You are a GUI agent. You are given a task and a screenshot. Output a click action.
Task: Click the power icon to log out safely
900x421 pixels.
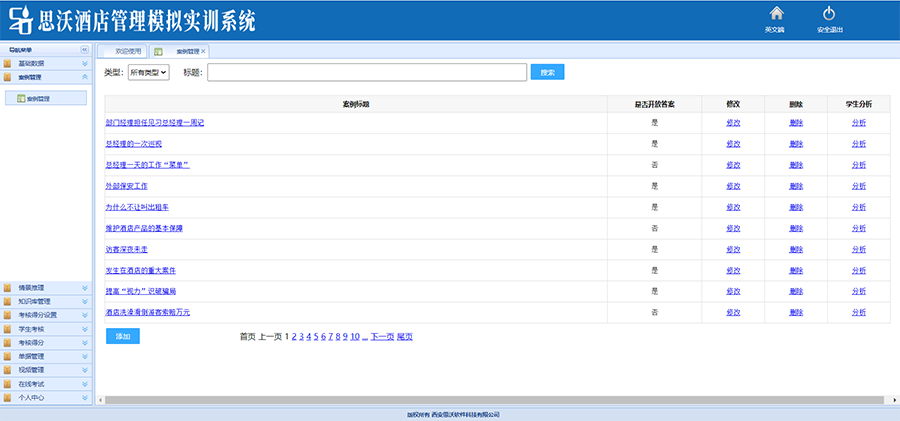pos(829,13)
